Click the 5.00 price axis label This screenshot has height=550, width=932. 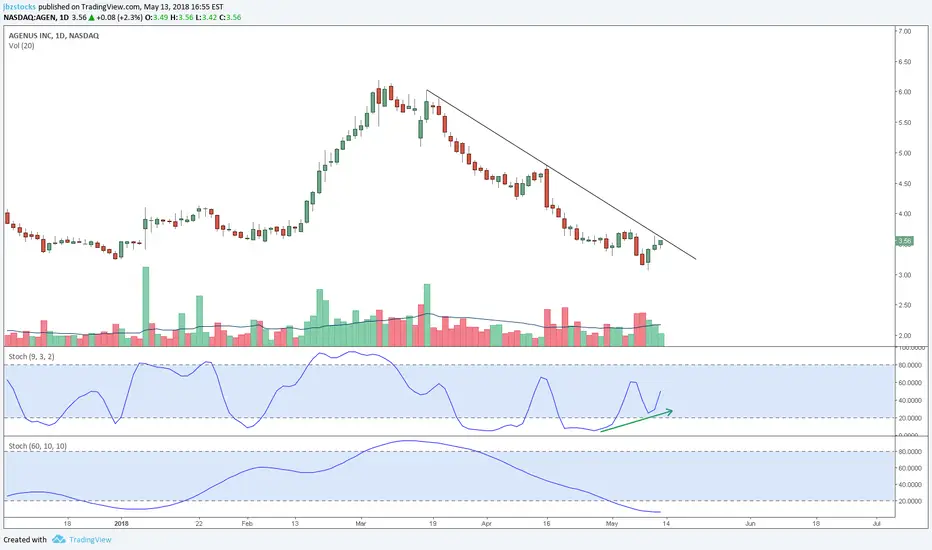click(905, 153)
